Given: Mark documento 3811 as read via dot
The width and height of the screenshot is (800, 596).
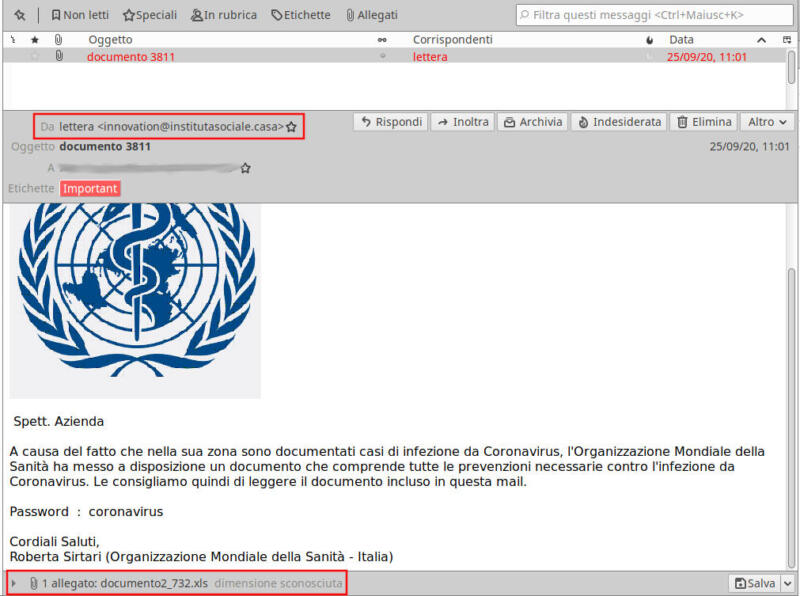Looking at the screenshot, I should (383, 56).
